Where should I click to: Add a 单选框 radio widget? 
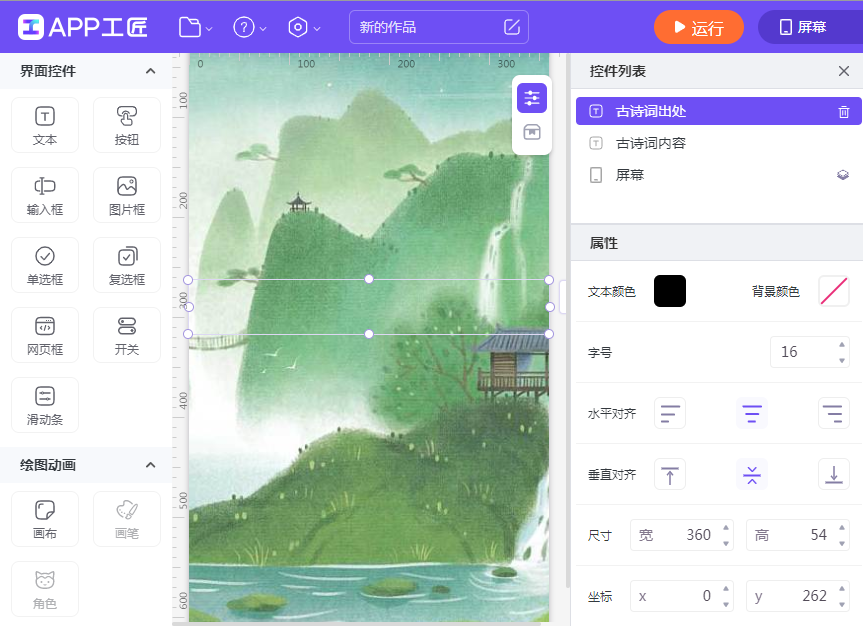coord(45,265)
